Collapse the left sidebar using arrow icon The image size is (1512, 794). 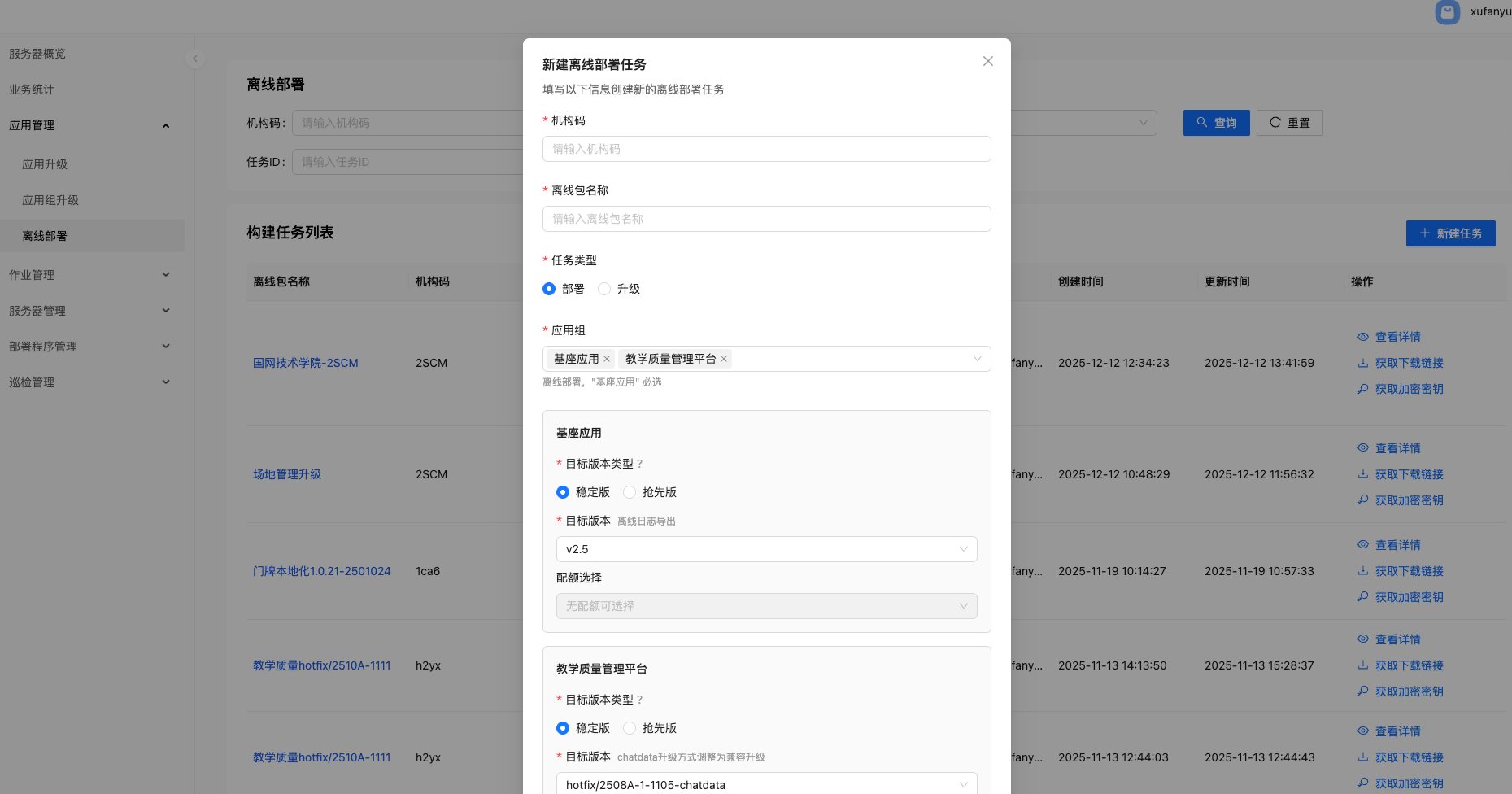point(194,59)
